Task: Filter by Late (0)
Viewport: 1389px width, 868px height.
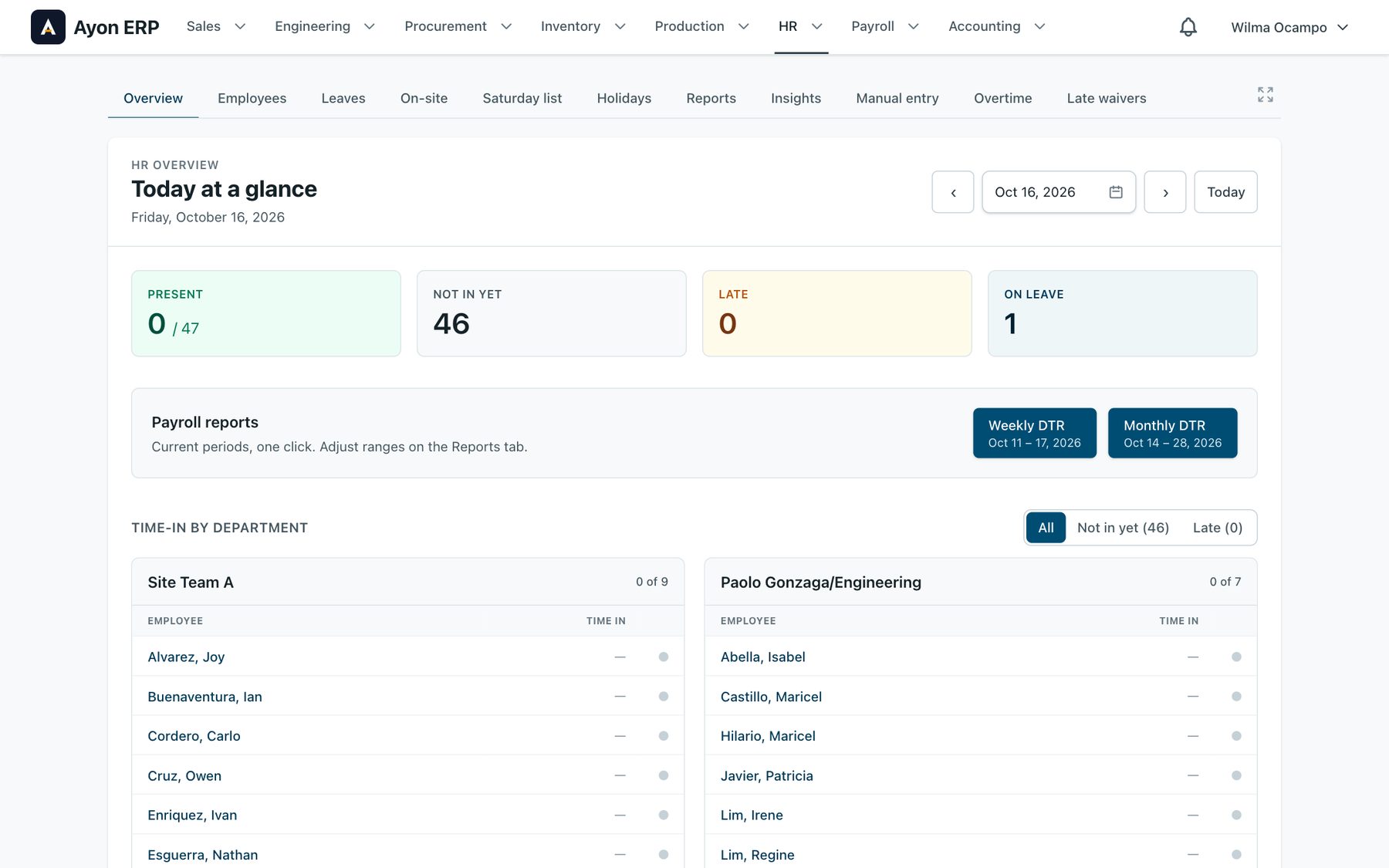Action: (x=1218, y=528)
